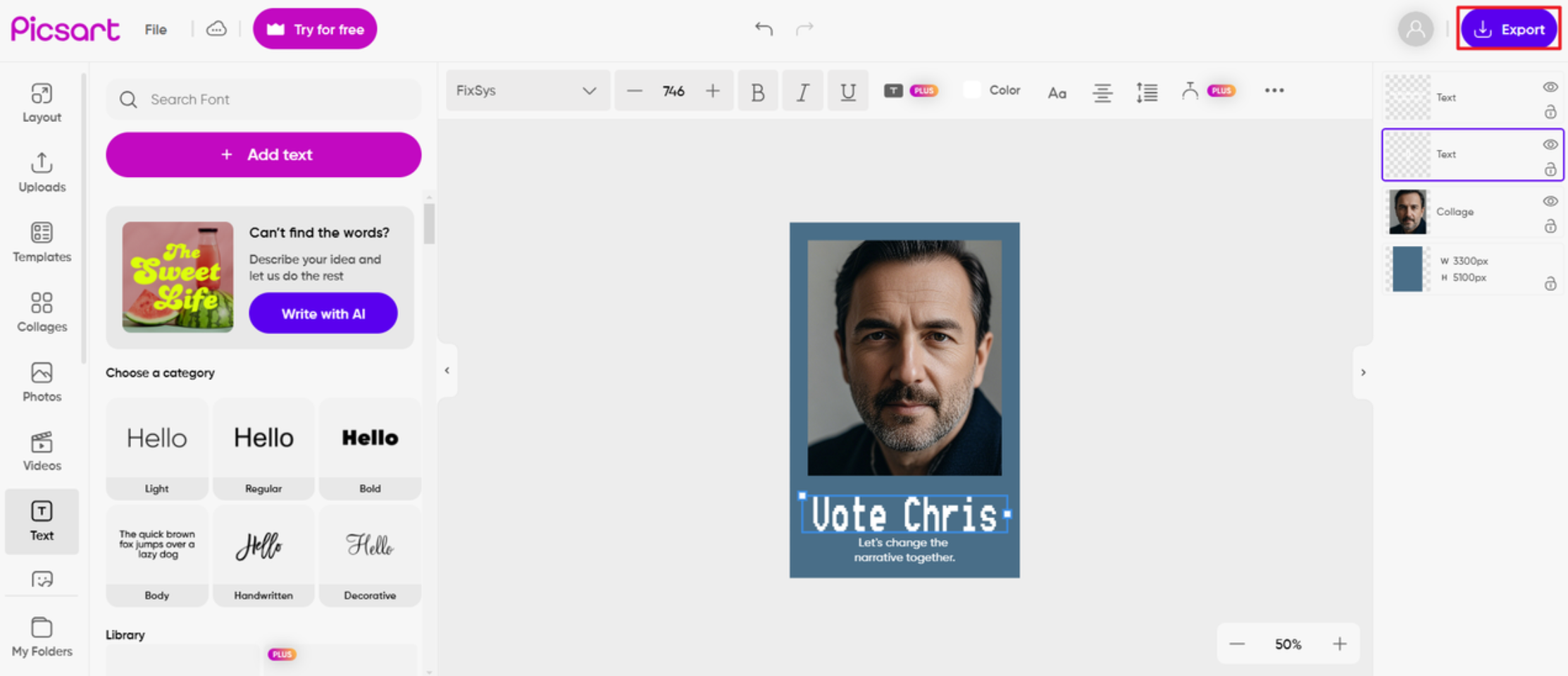Click the Search Font field
1568x676 pixels.
[263, 99]
